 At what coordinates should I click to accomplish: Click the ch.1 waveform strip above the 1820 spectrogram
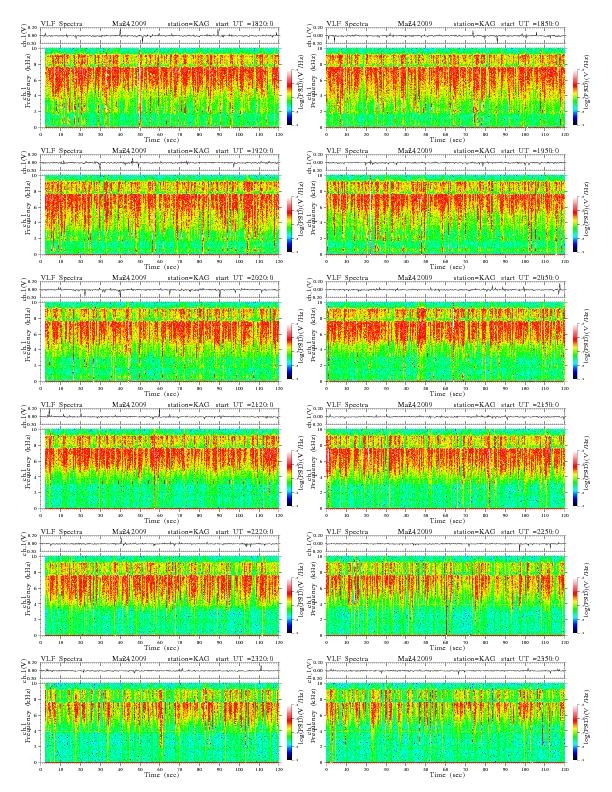160,35
